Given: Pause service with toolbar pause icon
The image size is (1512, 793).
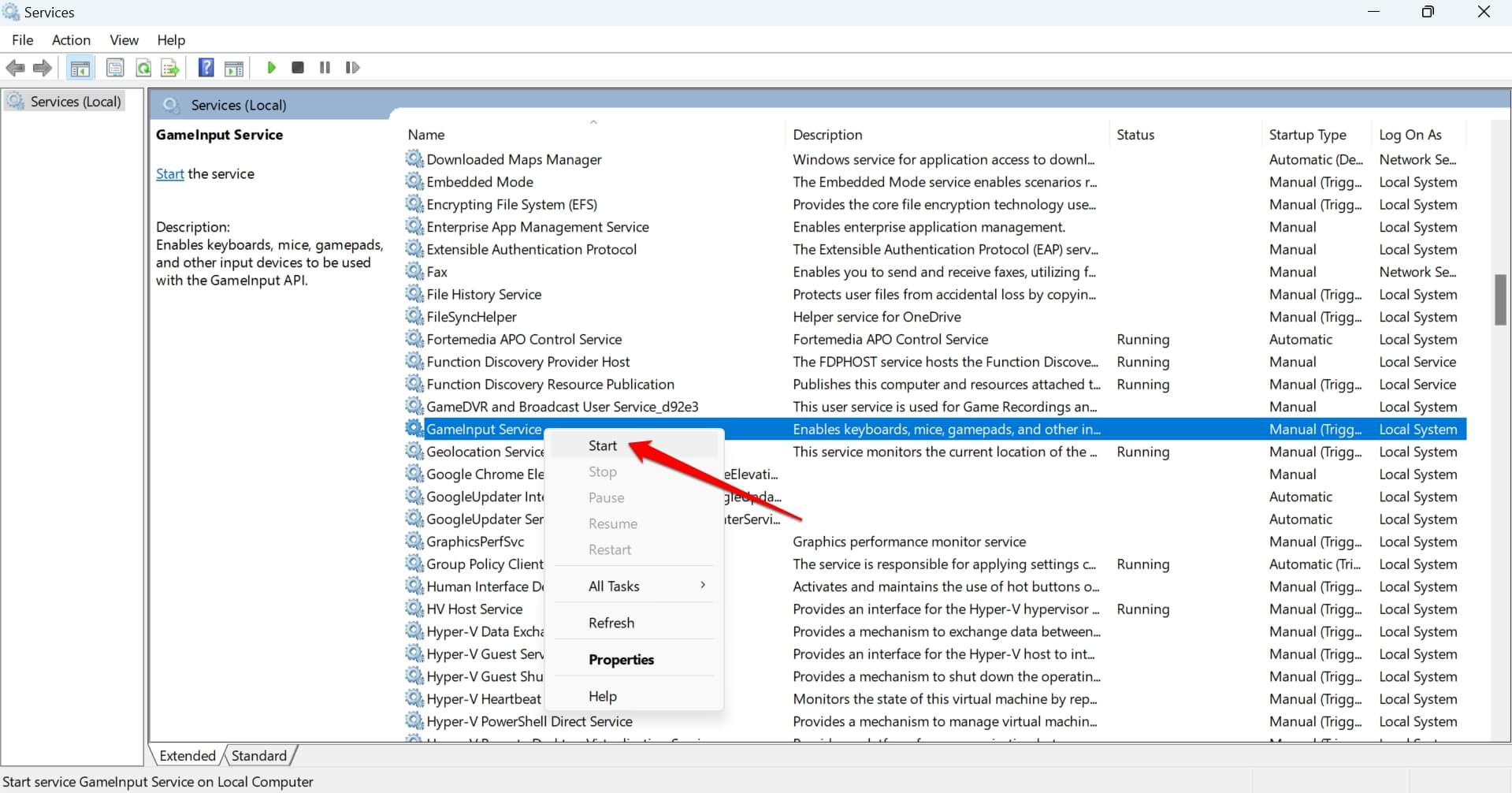Looking at the screenshot, I should 325,68.
